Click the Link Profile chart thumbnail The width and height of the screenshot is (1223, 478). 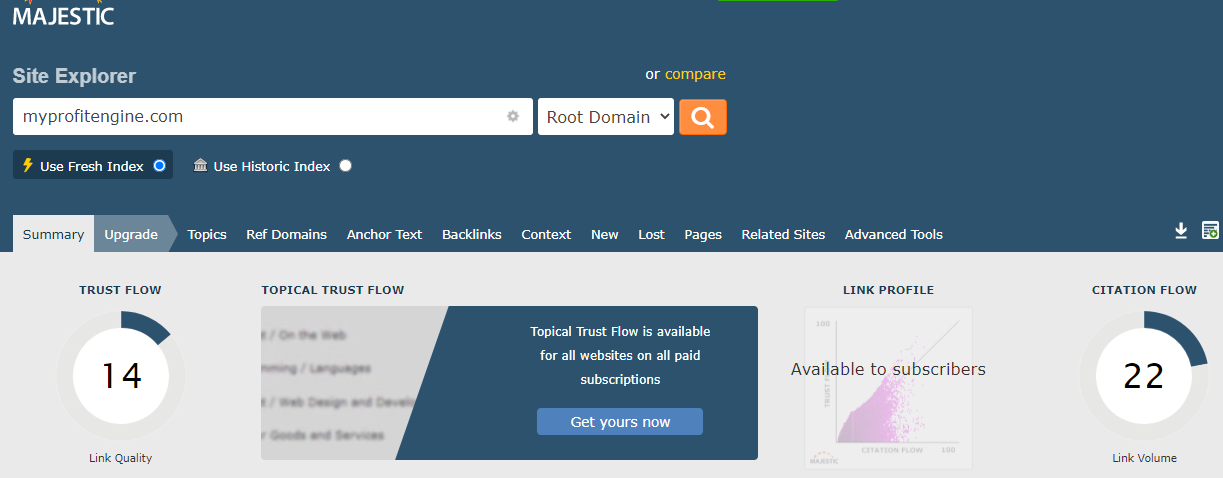point(888,387)
